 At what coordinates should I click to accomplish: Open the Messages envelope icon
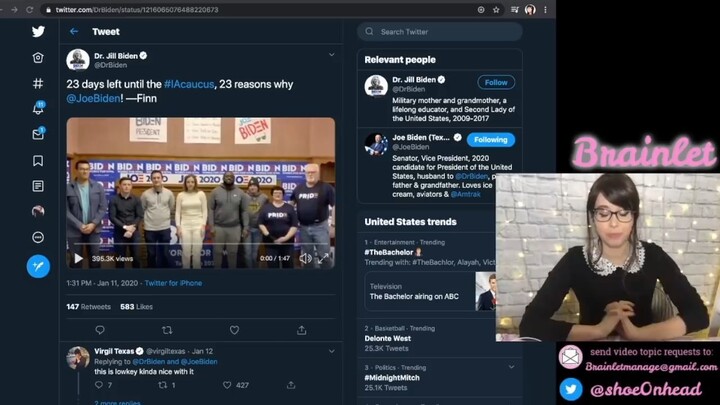tap(39, 134)
